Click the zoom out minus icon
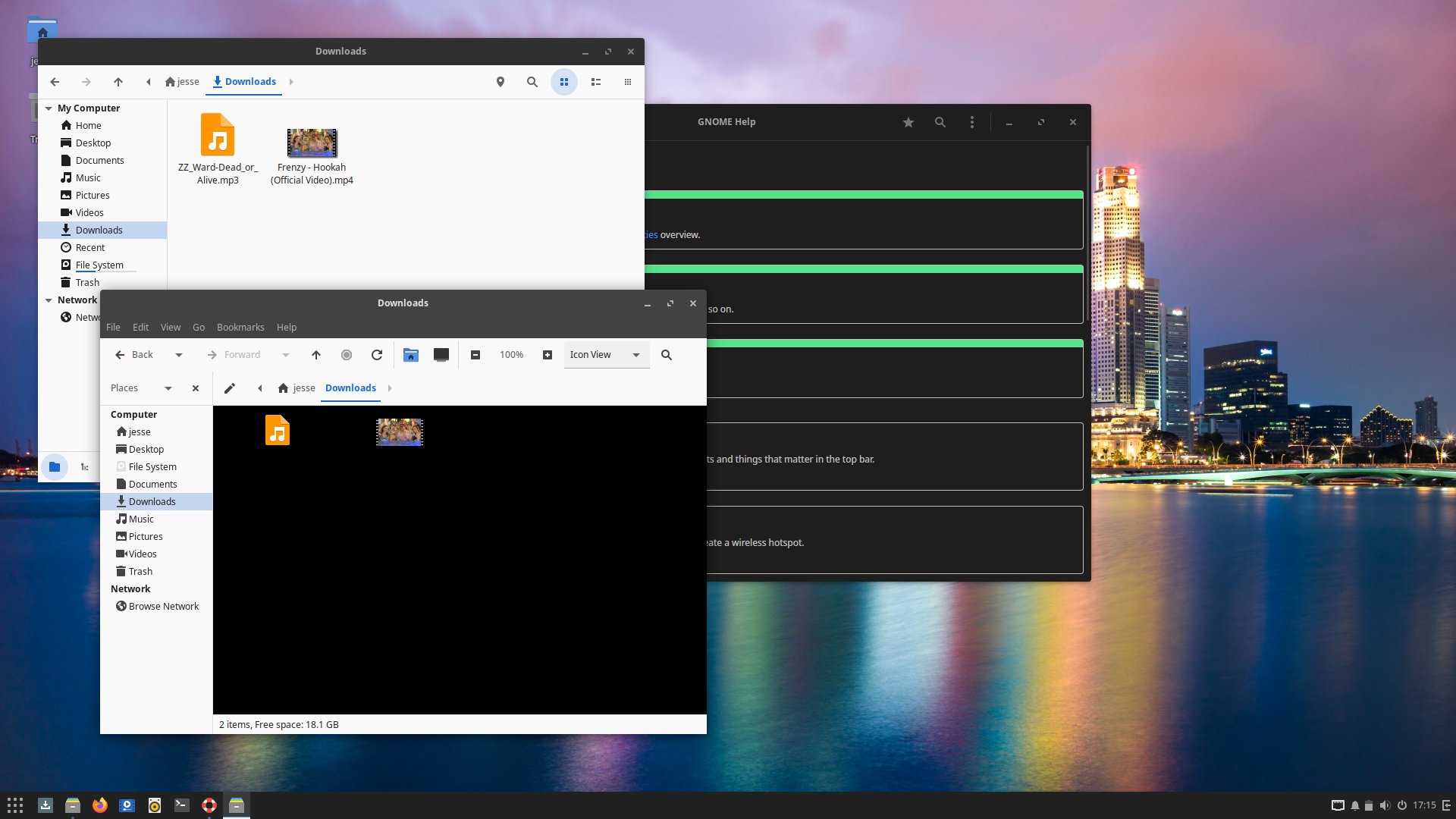The image size is (1456, 819). click(x=475, y=355)
